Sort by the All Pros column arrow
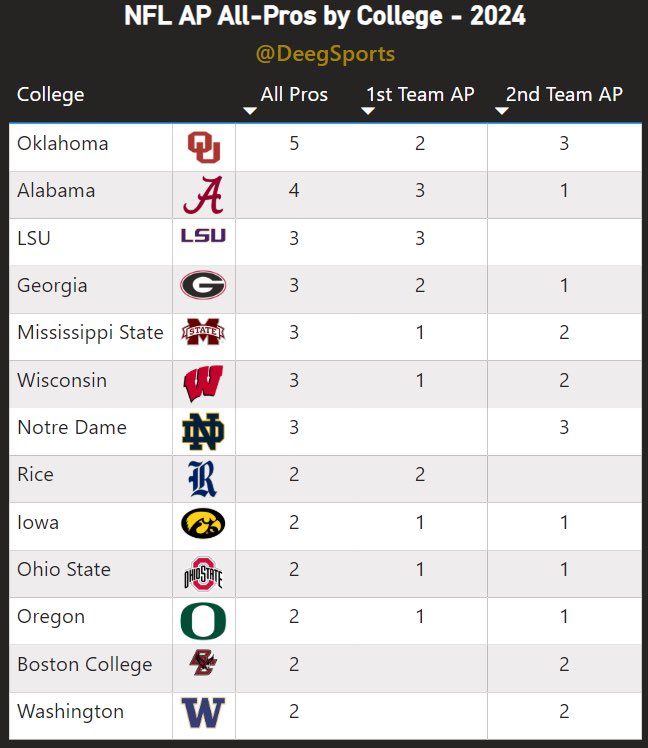648x748 pixels. pyautogui.click(x=250, y=111)
